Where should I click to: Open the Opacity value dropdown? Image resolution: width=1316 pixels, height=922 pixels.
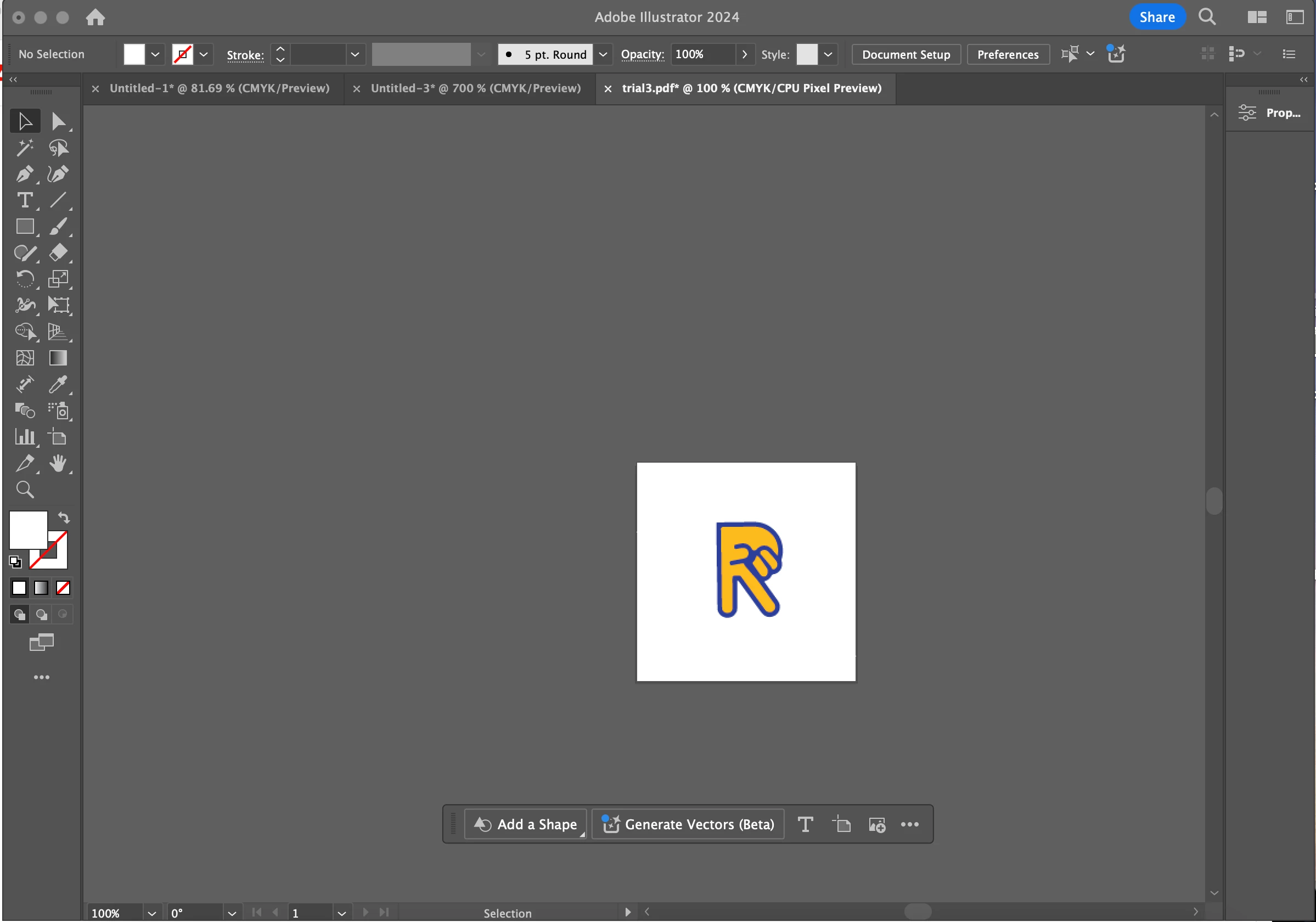pyautogui.click(x=744, y=54)
